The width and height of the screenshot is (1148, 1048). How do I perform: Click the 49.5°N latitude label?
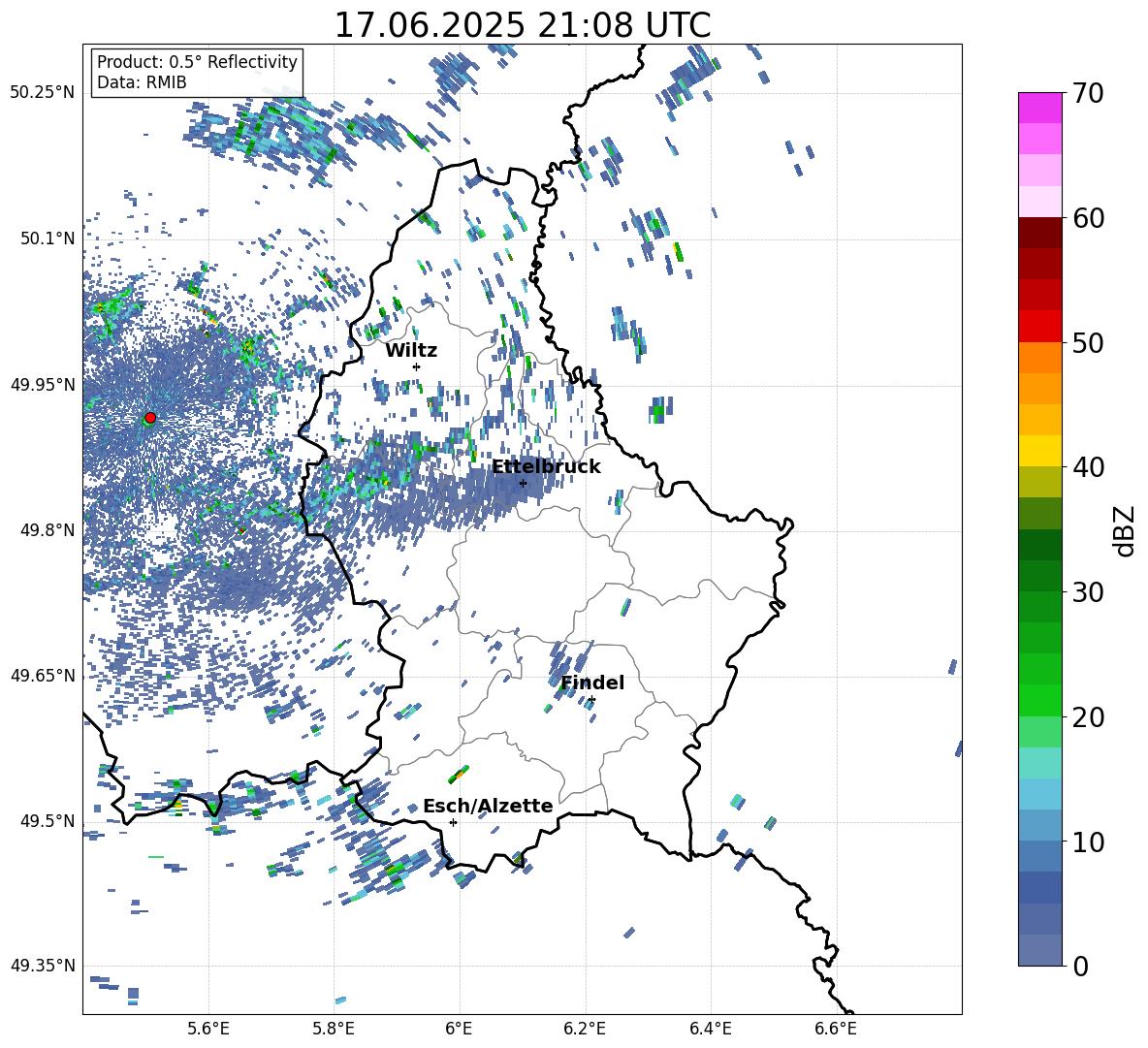point(48,820)
